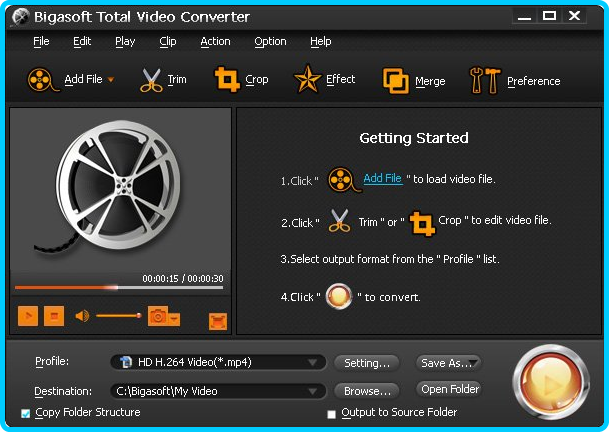
Task: Open the Clip menu
Action: (168, 42)
